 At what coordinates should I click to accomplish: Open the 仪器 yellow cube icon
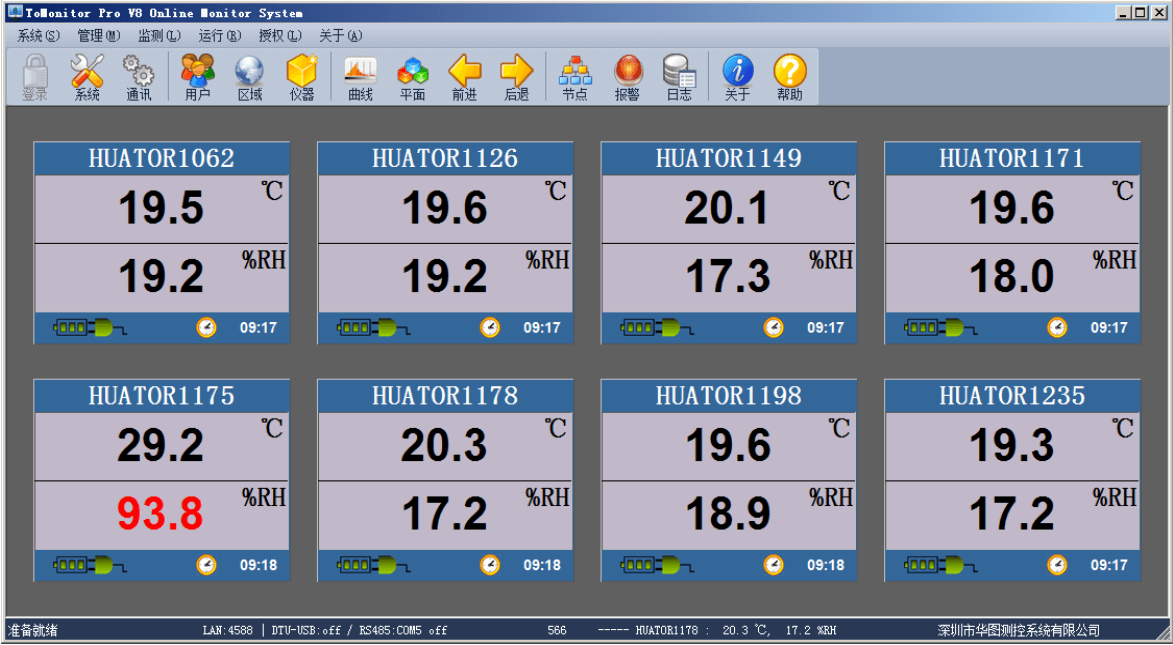tap(301, 76)
